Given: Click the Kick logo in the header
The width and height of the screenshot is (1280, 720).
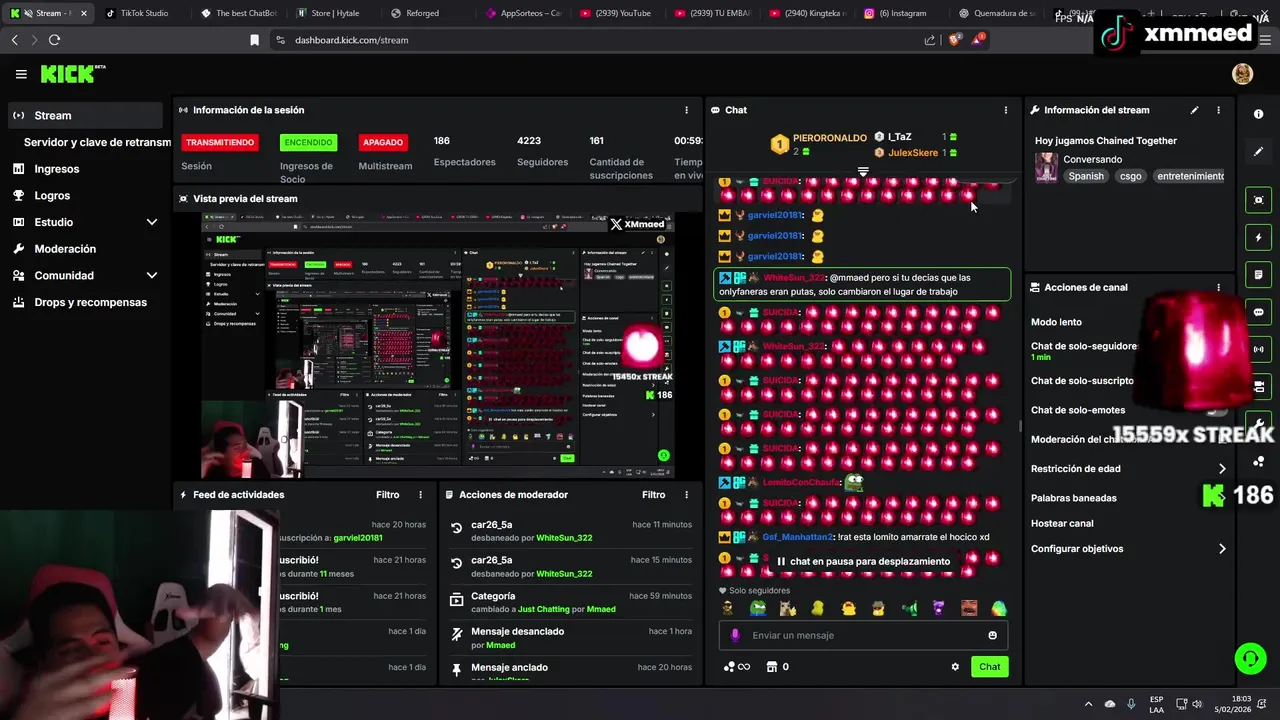Looking at the screenshot, I should coord(72,74).
